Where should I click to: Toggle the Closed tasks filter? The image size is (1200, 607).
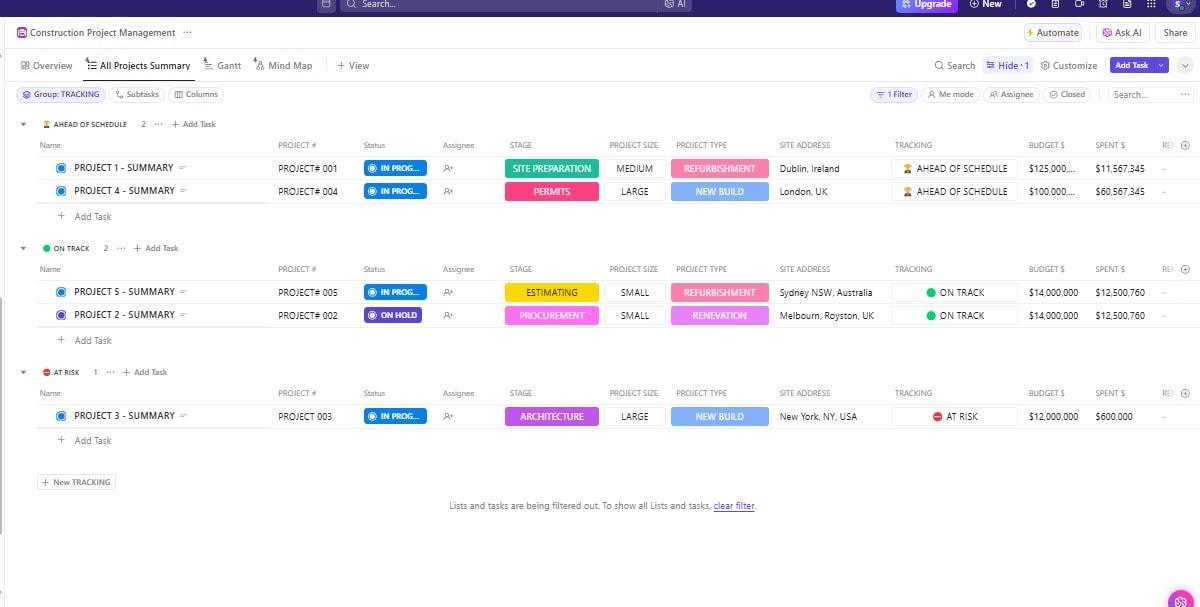(1067, 95)
